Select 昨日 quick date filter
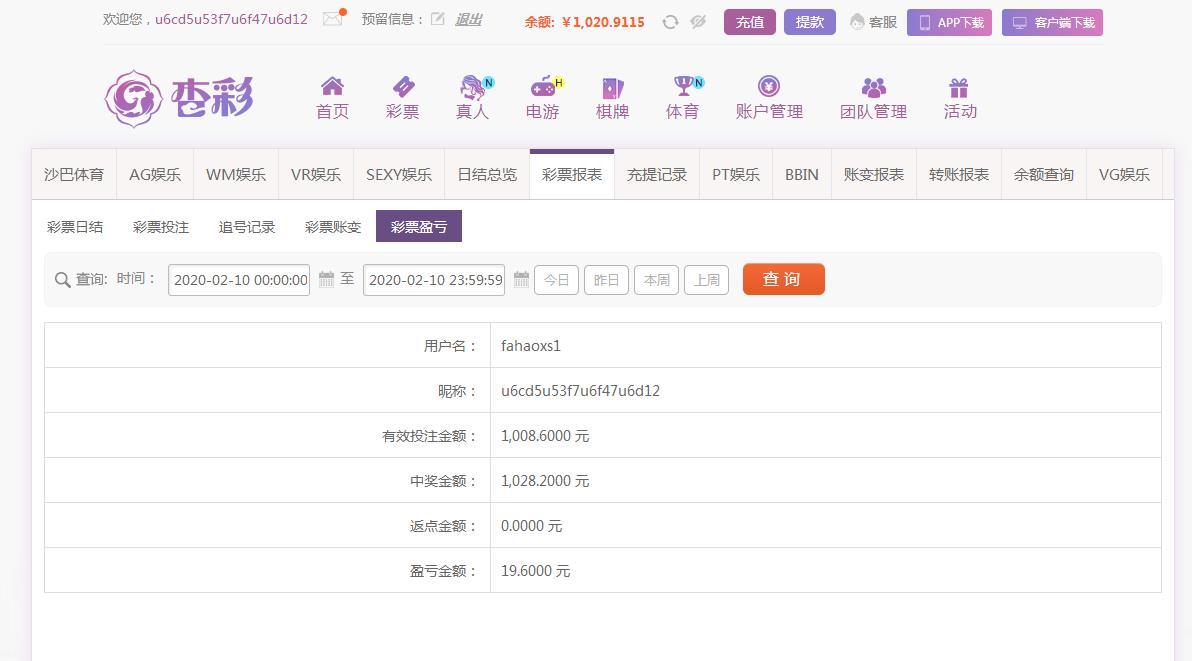This screenshot has height=661, width=1192. [606, 280]
